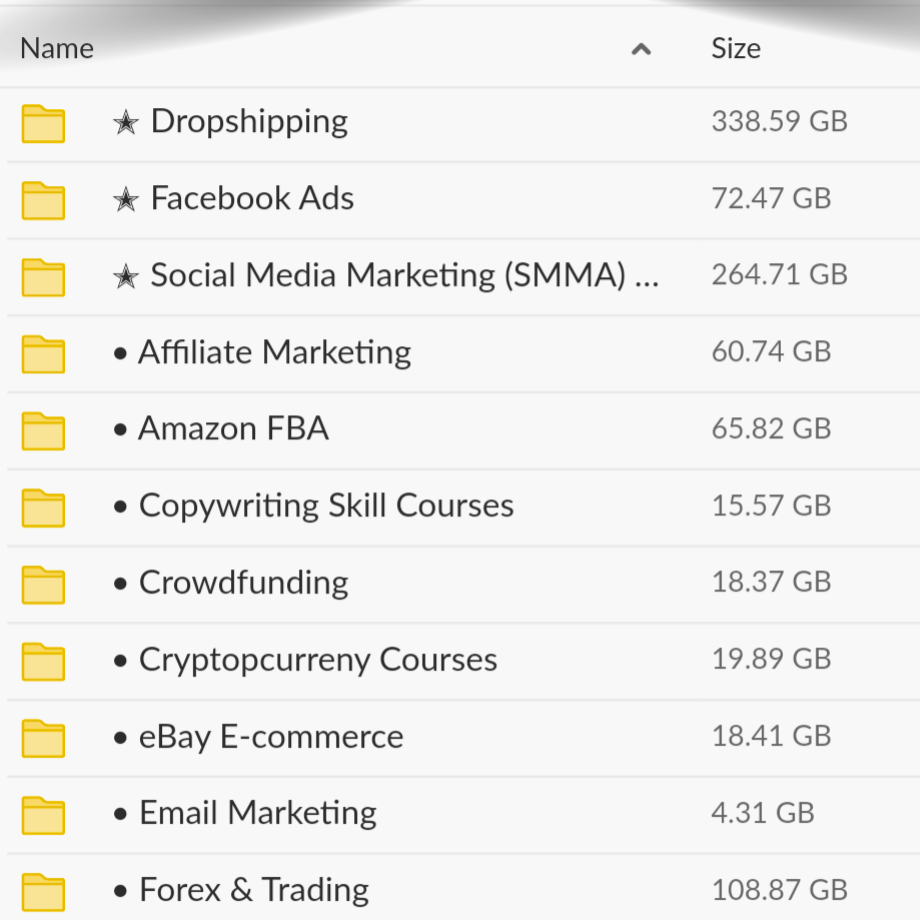Click the Crowdfunding folder icon
Viewport: 920px width, 920px height.
tap(43, 584)
